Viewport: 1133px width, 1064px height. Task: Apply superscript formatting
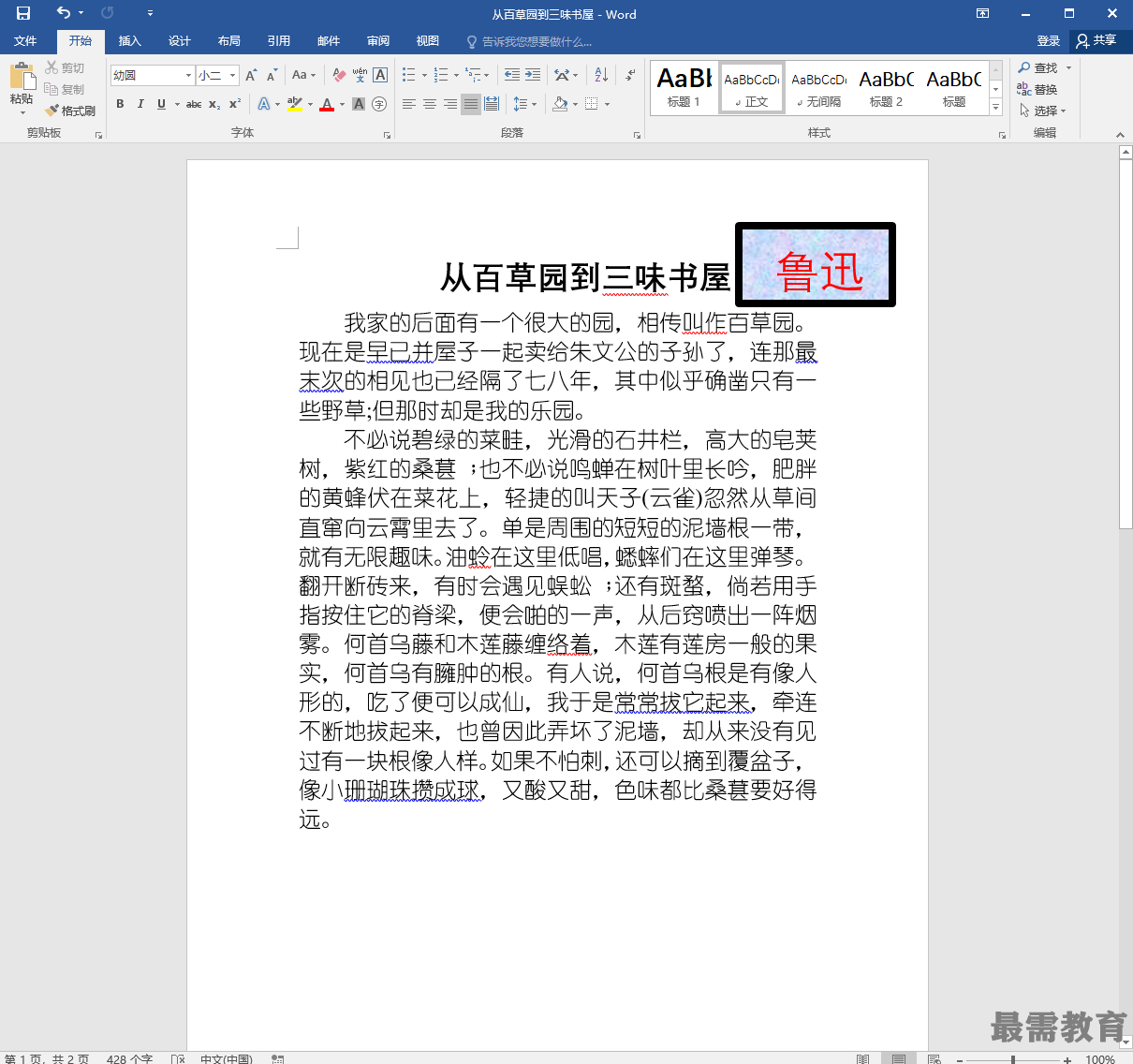click(235, 104)
